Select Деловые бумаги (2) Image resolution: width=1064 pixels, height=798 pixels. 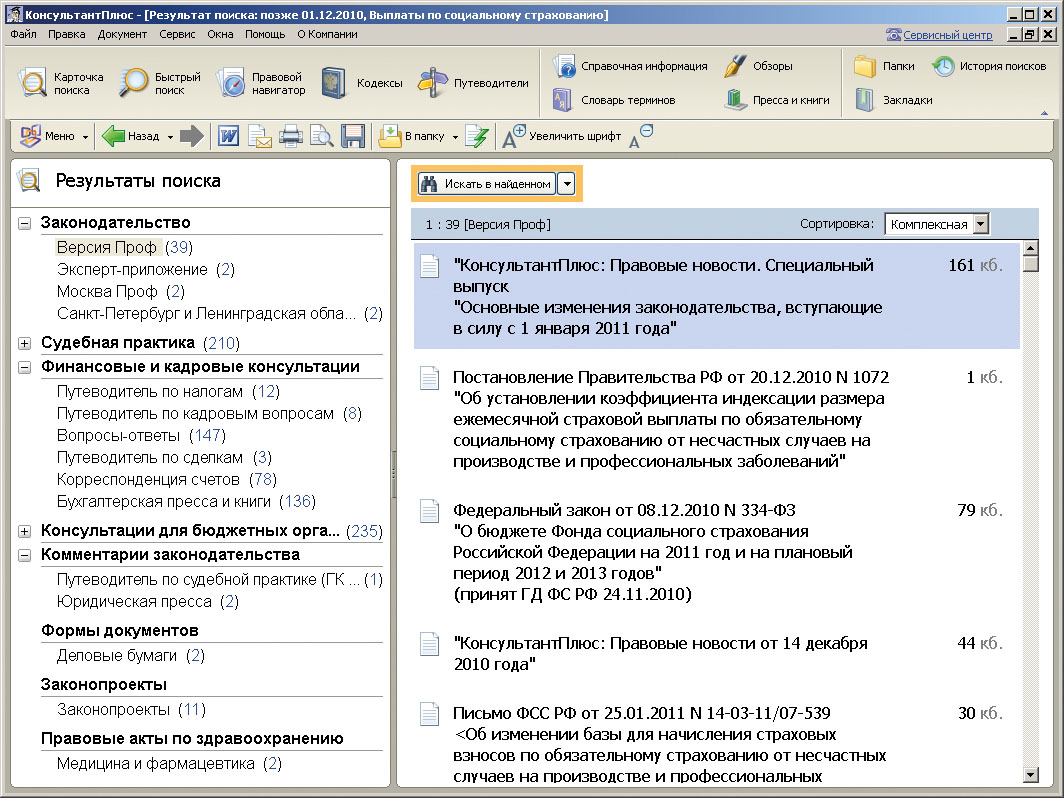(130, 656)
